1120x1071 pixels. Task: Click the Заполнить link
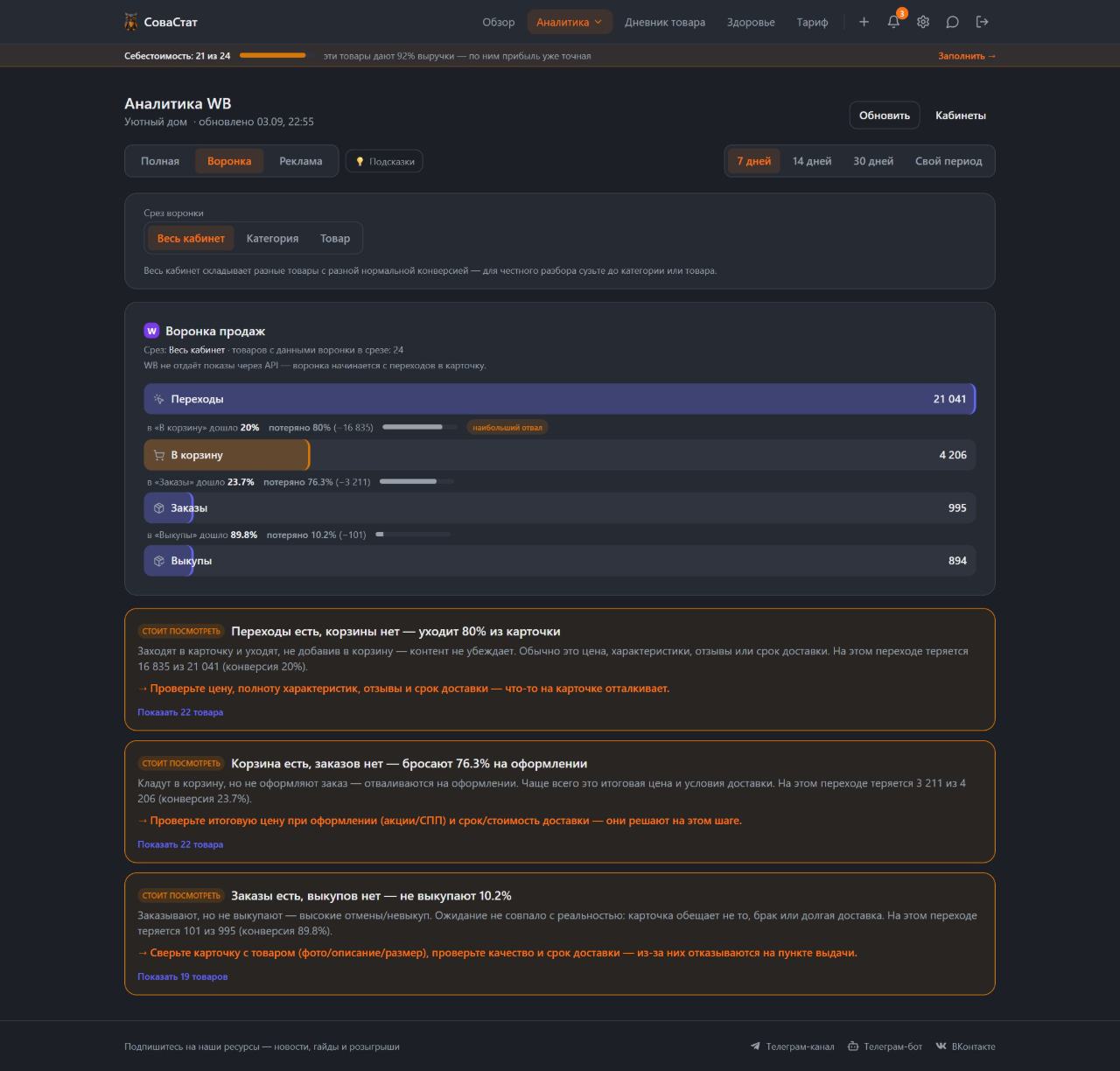967,56
